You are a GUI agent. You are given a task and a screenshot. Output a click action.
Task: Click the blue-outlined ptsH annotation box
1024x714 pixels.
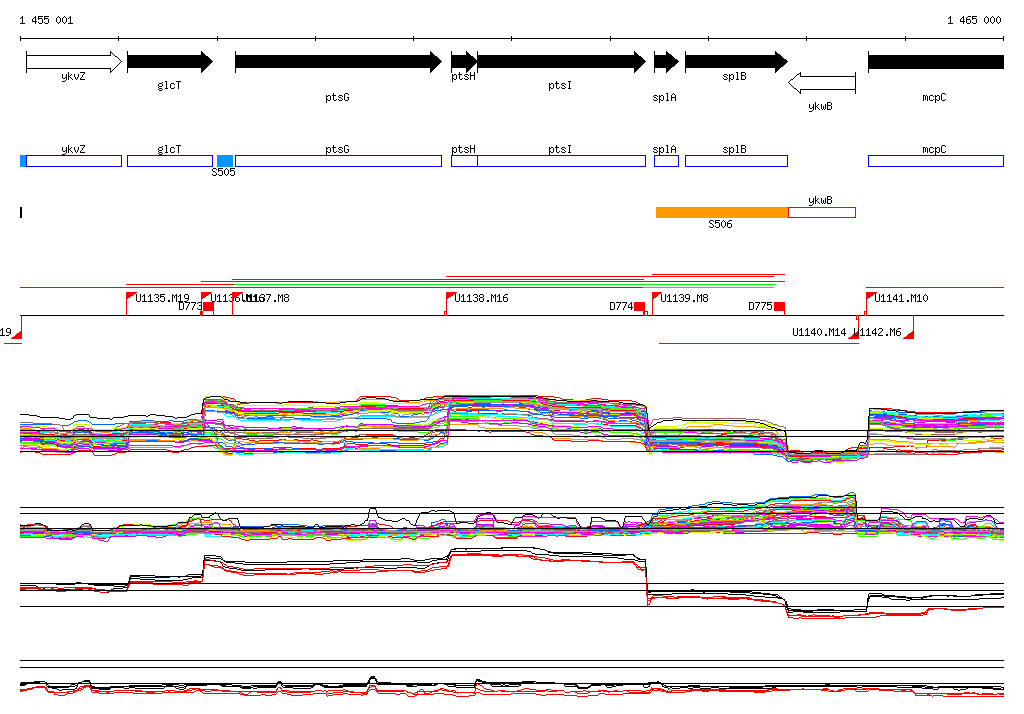[464, 161]
